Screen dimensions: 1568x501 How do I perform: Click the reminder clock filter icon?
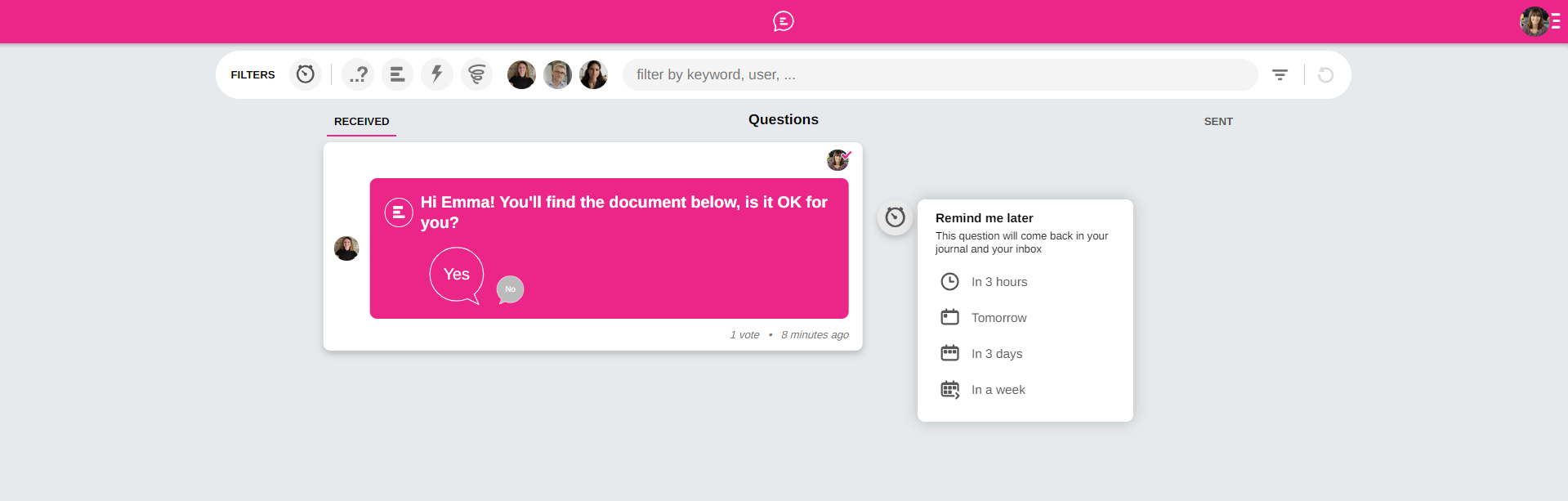coord(305,74)
